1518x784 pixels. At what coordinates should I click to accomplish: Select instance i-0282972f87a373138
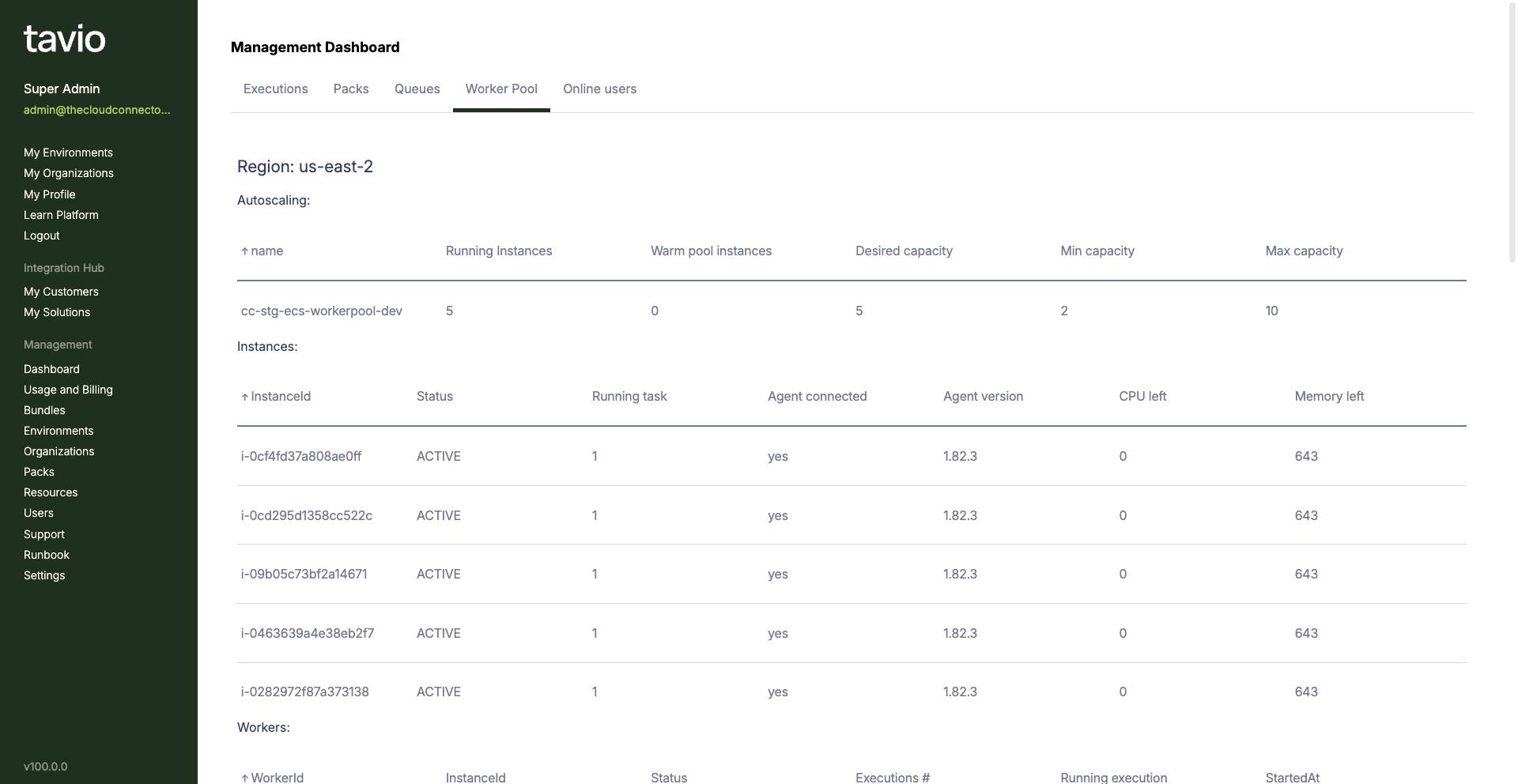(x=305, y=692)
